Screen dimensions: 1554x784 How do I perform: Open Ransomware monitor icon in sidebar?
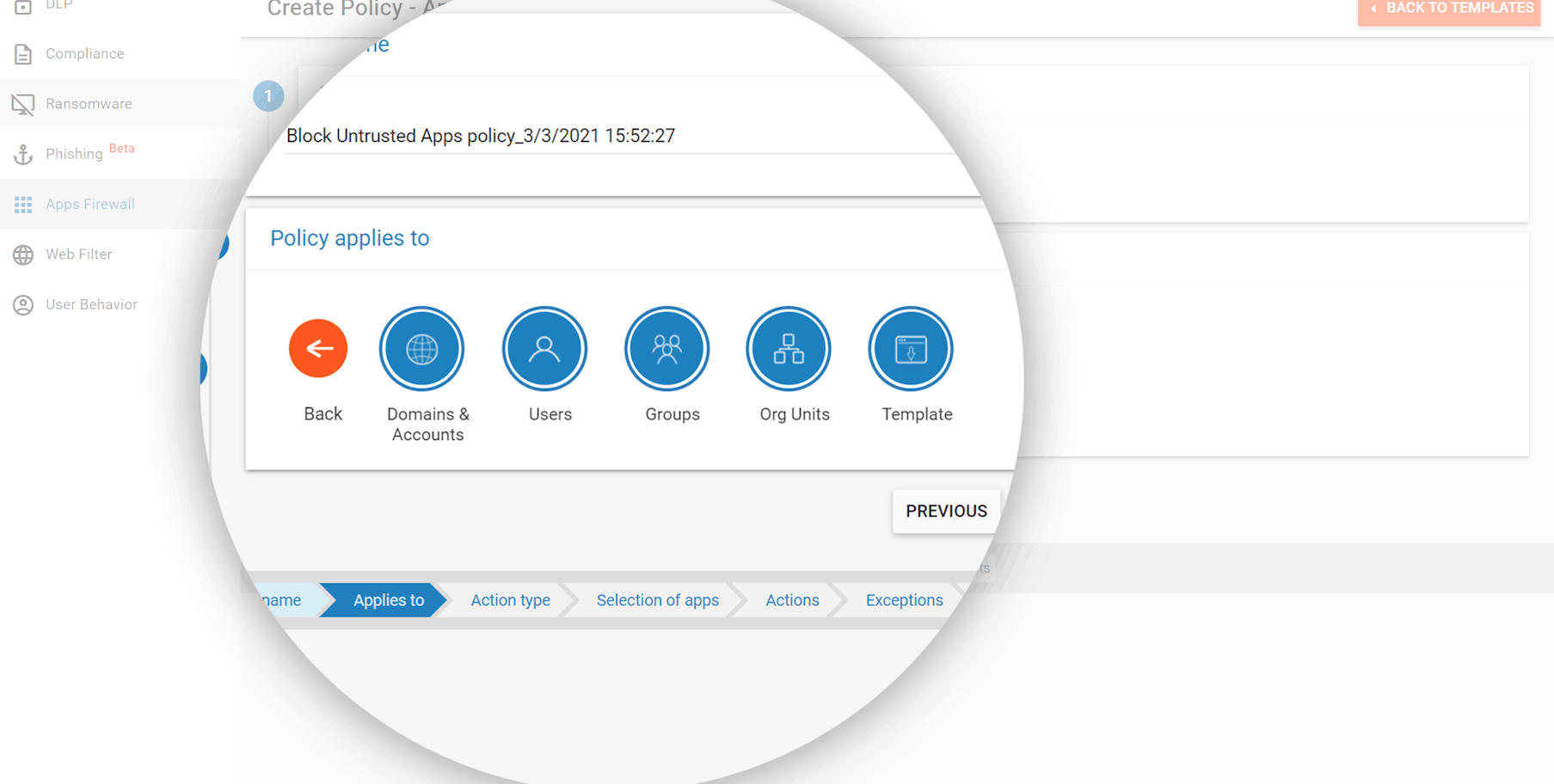pos(23,104)
